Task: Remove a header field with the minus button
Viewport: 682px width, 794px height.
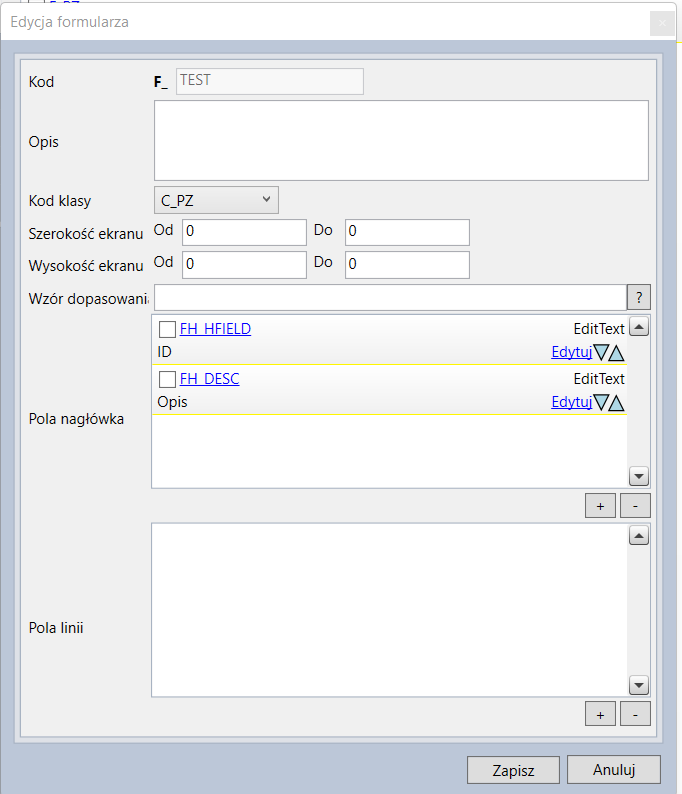Action: [635, 506]
